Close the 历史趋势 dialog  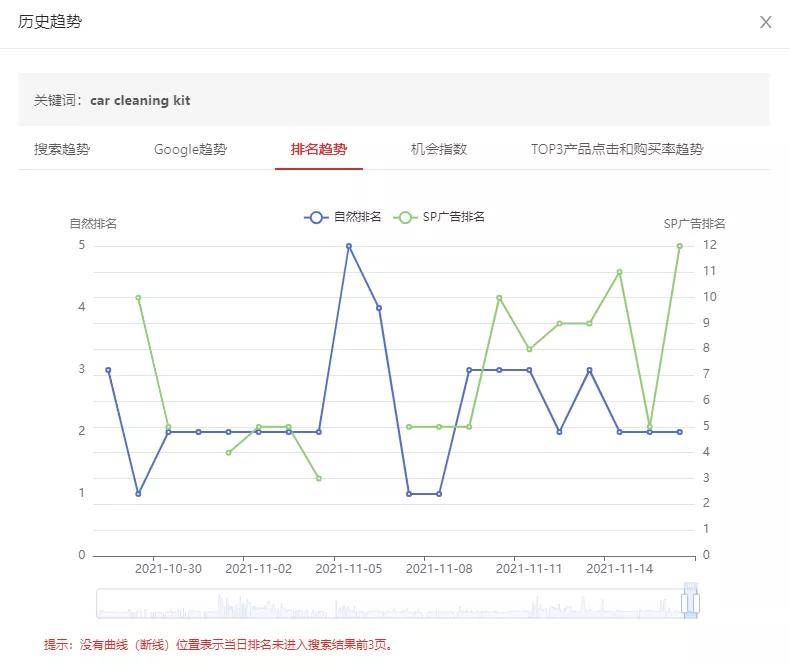pyautogui.click(x=765, y=22)
